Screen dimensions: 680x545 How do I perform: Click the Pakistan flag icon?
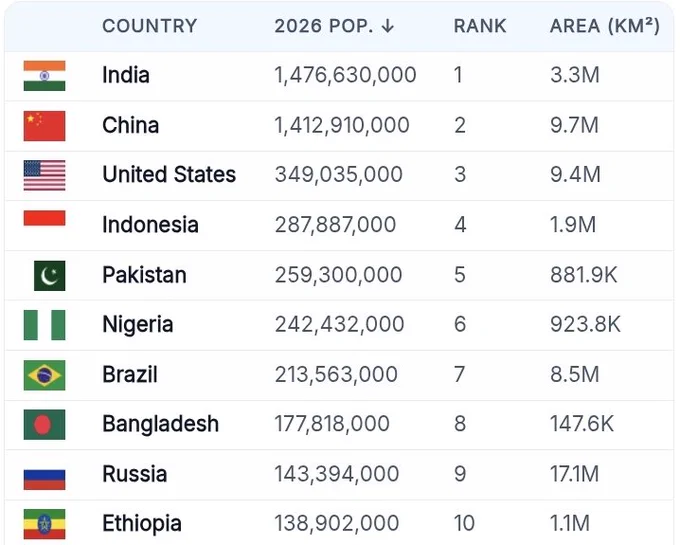pos(49,275)
